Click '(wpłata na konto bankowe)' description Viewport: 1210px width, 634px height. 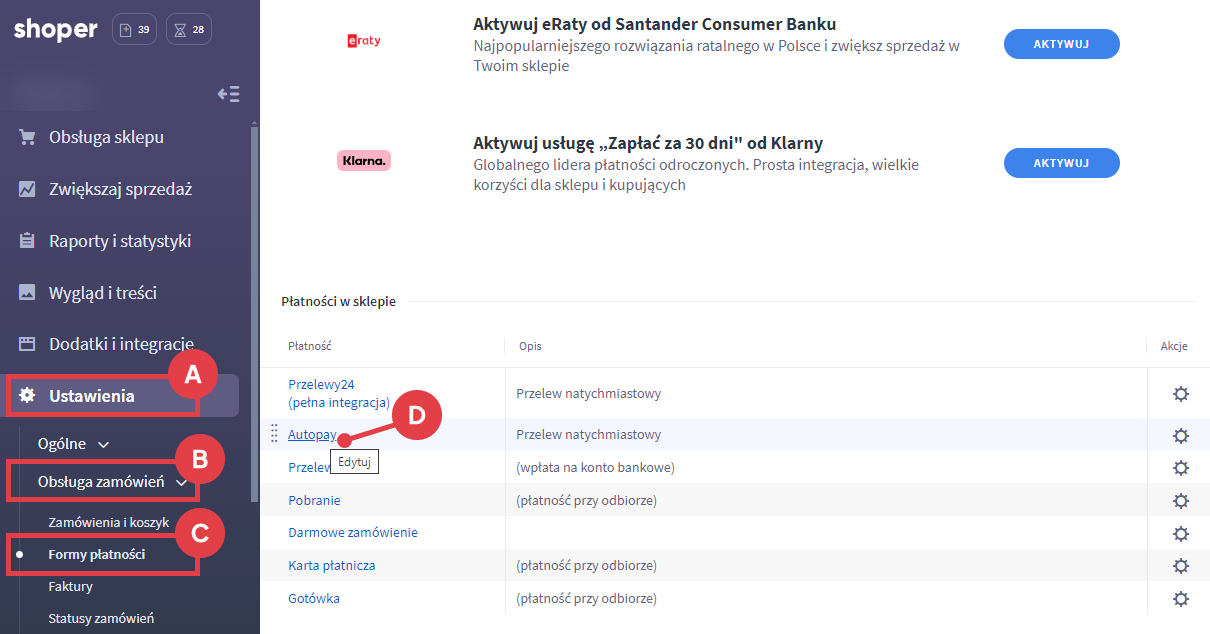click(595, 468)
